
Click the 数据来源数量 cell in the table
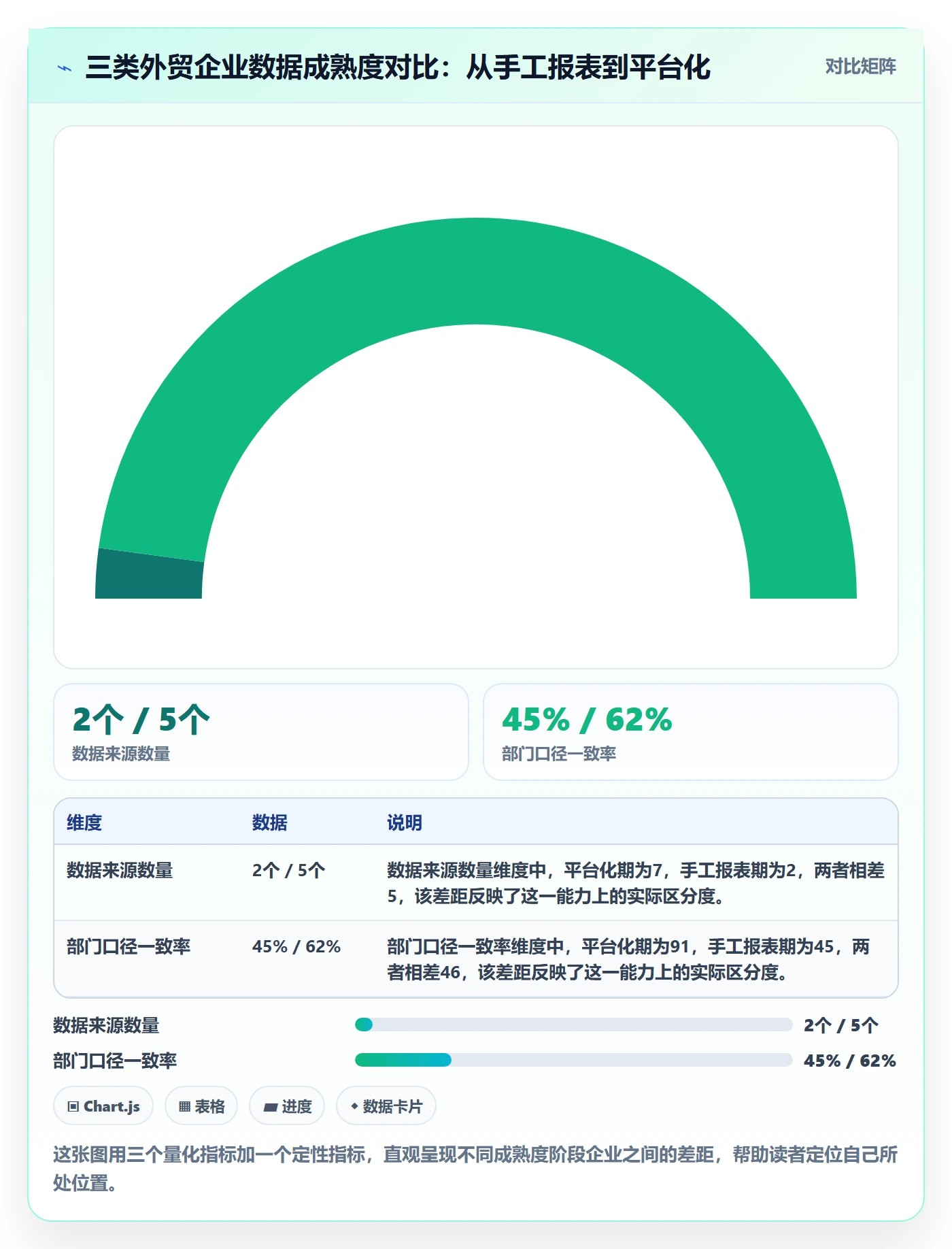120,870
